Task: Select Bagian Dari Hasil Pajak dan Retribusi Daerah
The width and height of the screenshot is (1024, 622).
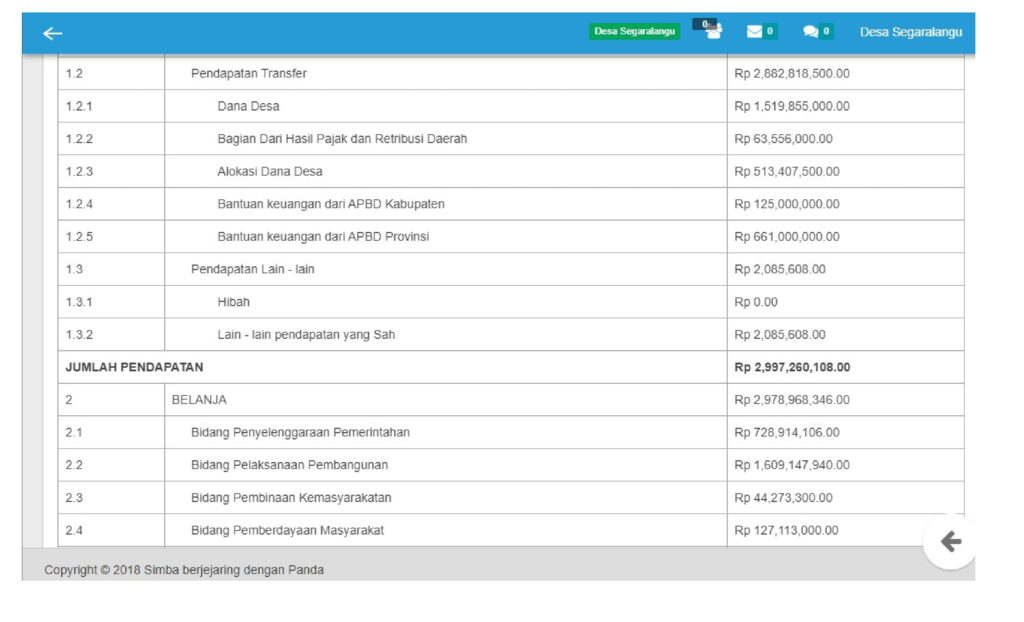Action: (x=342, y=139)
